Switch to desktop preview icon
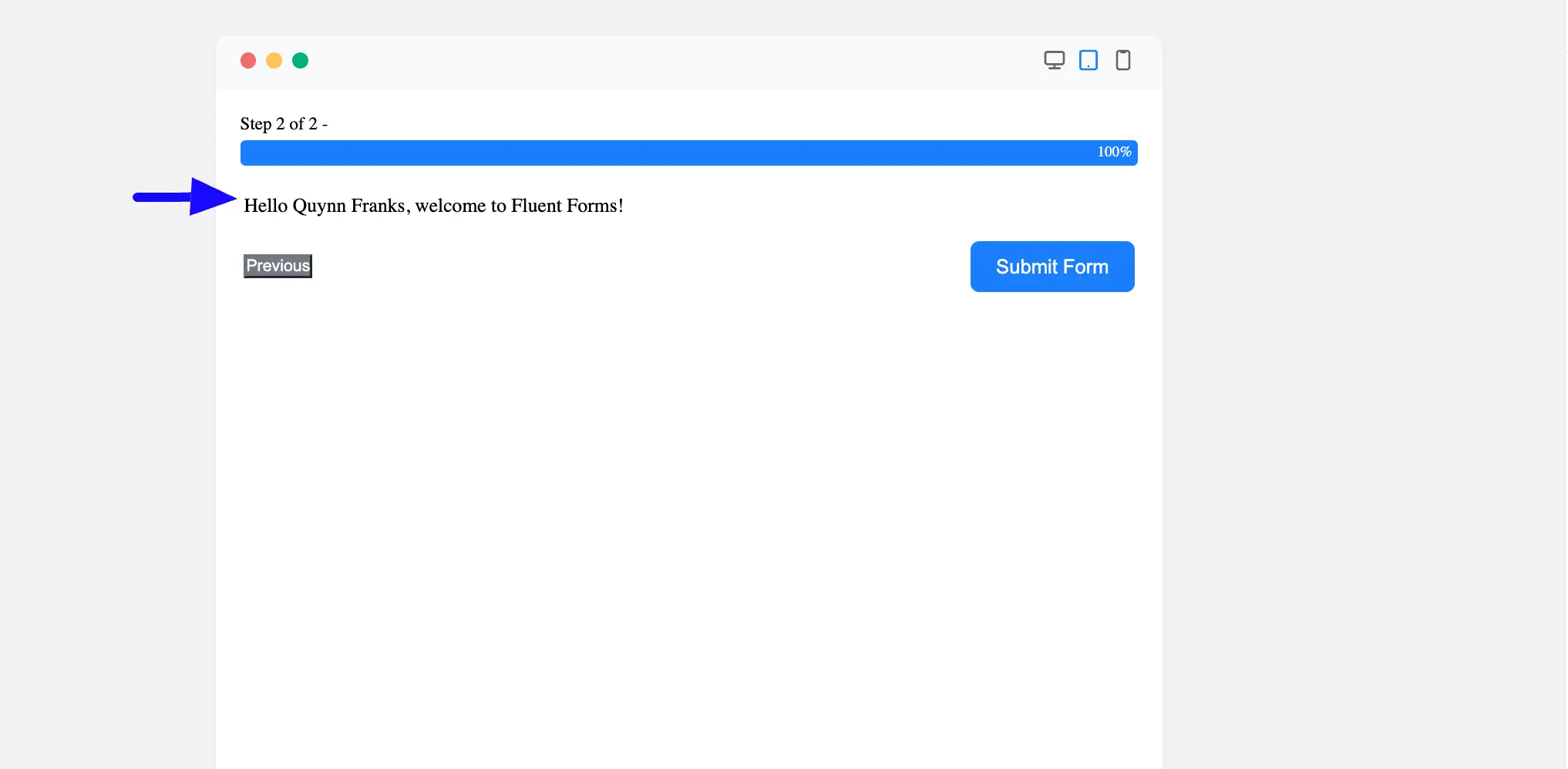Screen dimensions: 1568x769 pos(1054,60)
